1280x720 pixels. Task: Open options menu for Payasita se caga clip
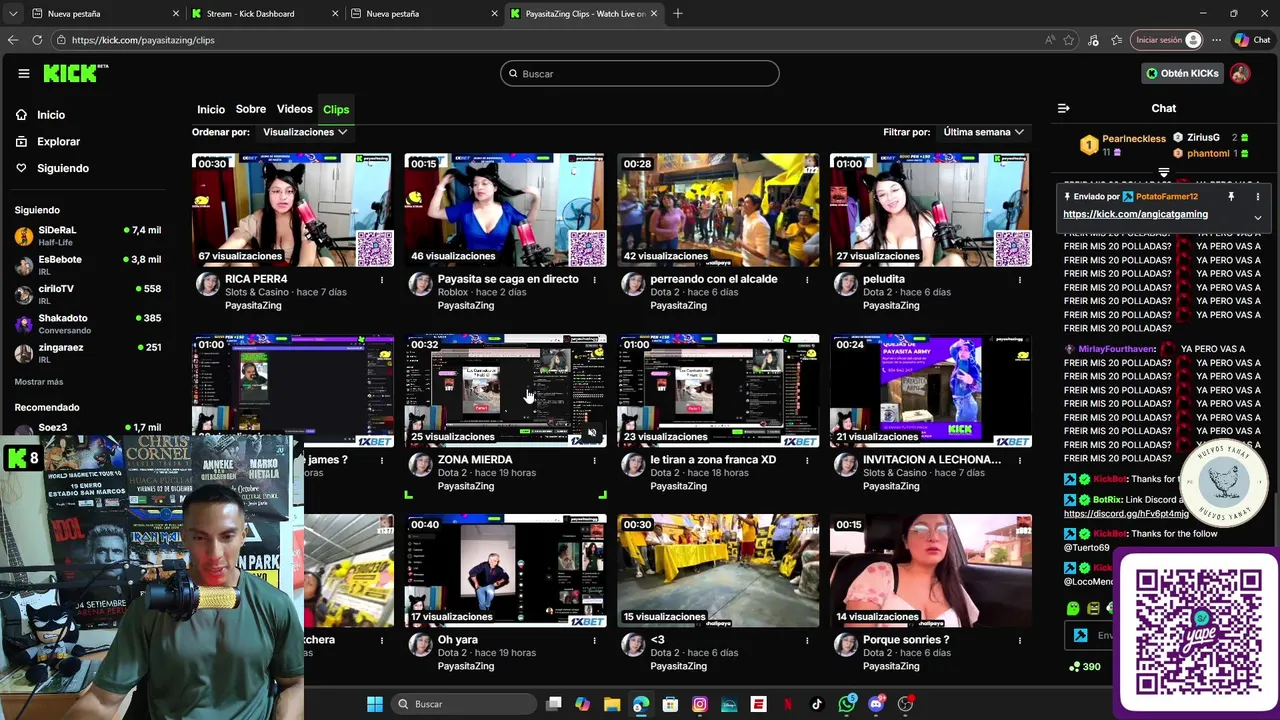[594, 280]
